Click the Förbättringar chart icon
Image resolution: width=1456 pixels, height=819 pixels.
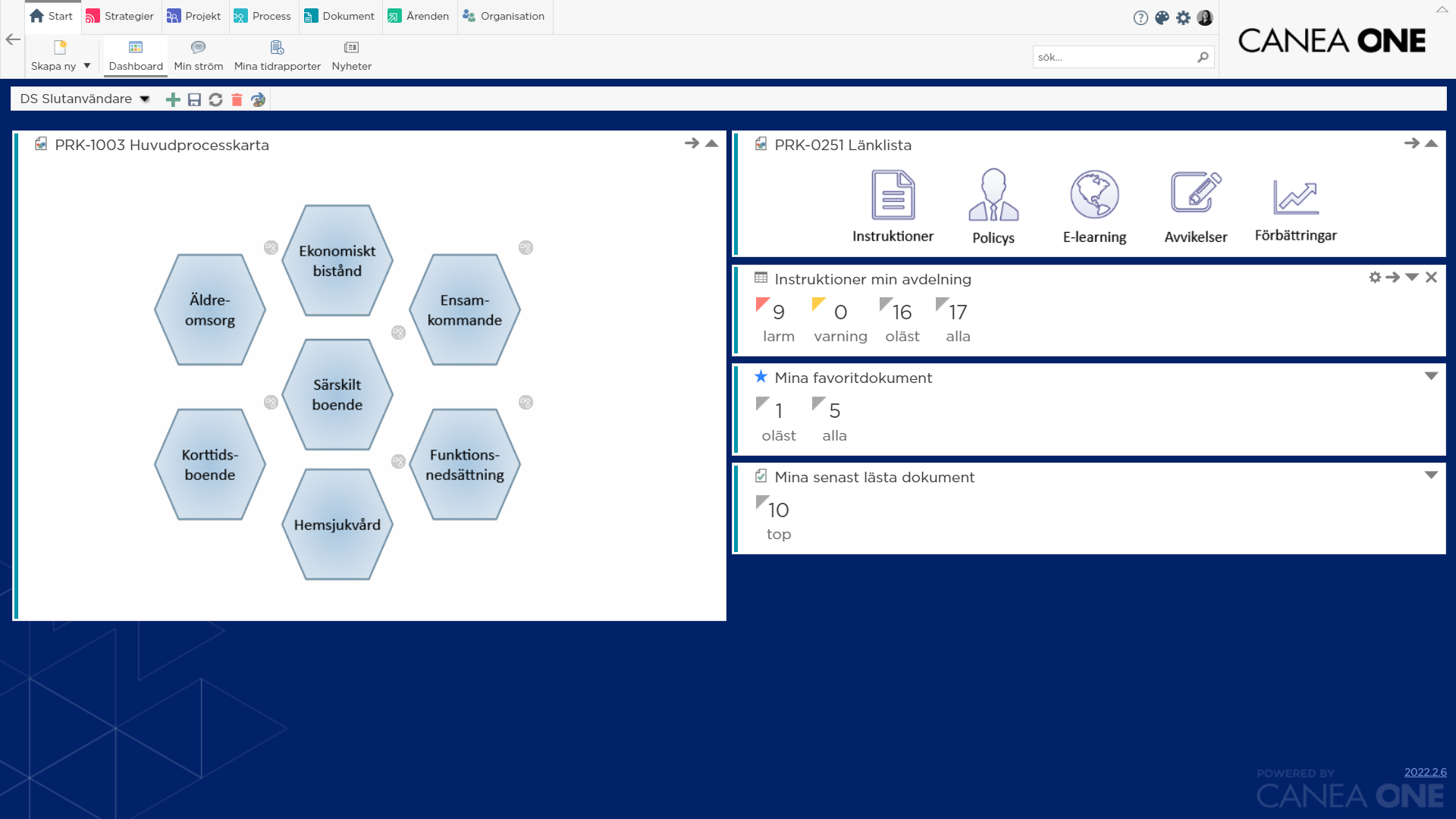click(1295, 197)
